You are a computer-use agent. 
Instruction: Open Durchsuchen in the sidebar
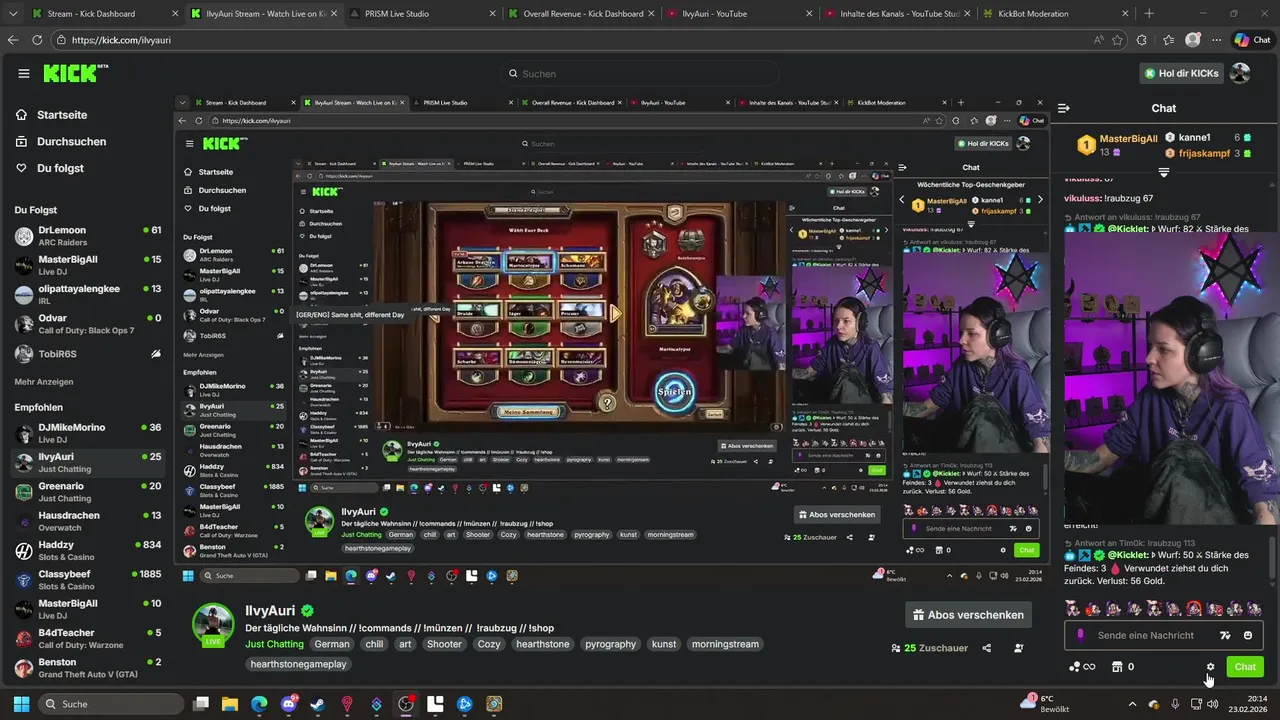(x=72, y=142)
